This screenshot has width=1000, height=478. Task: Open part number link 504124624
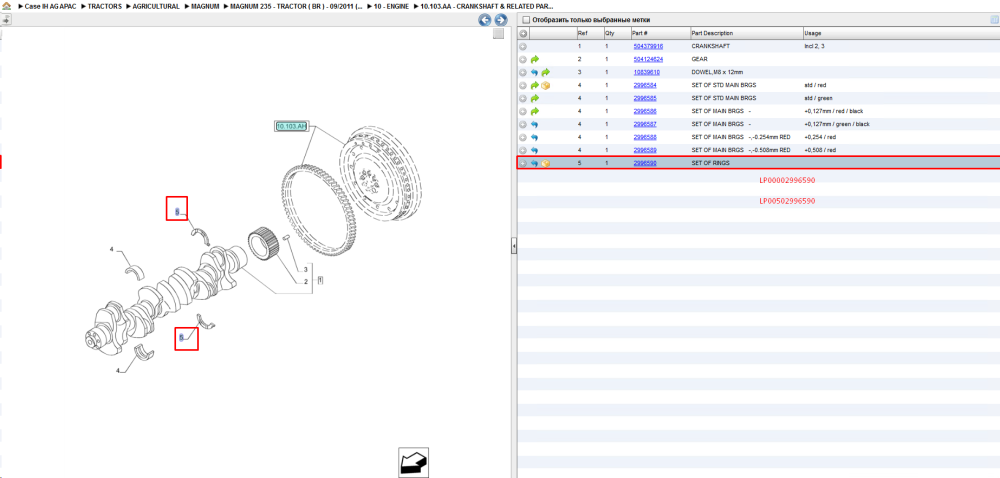648,59
